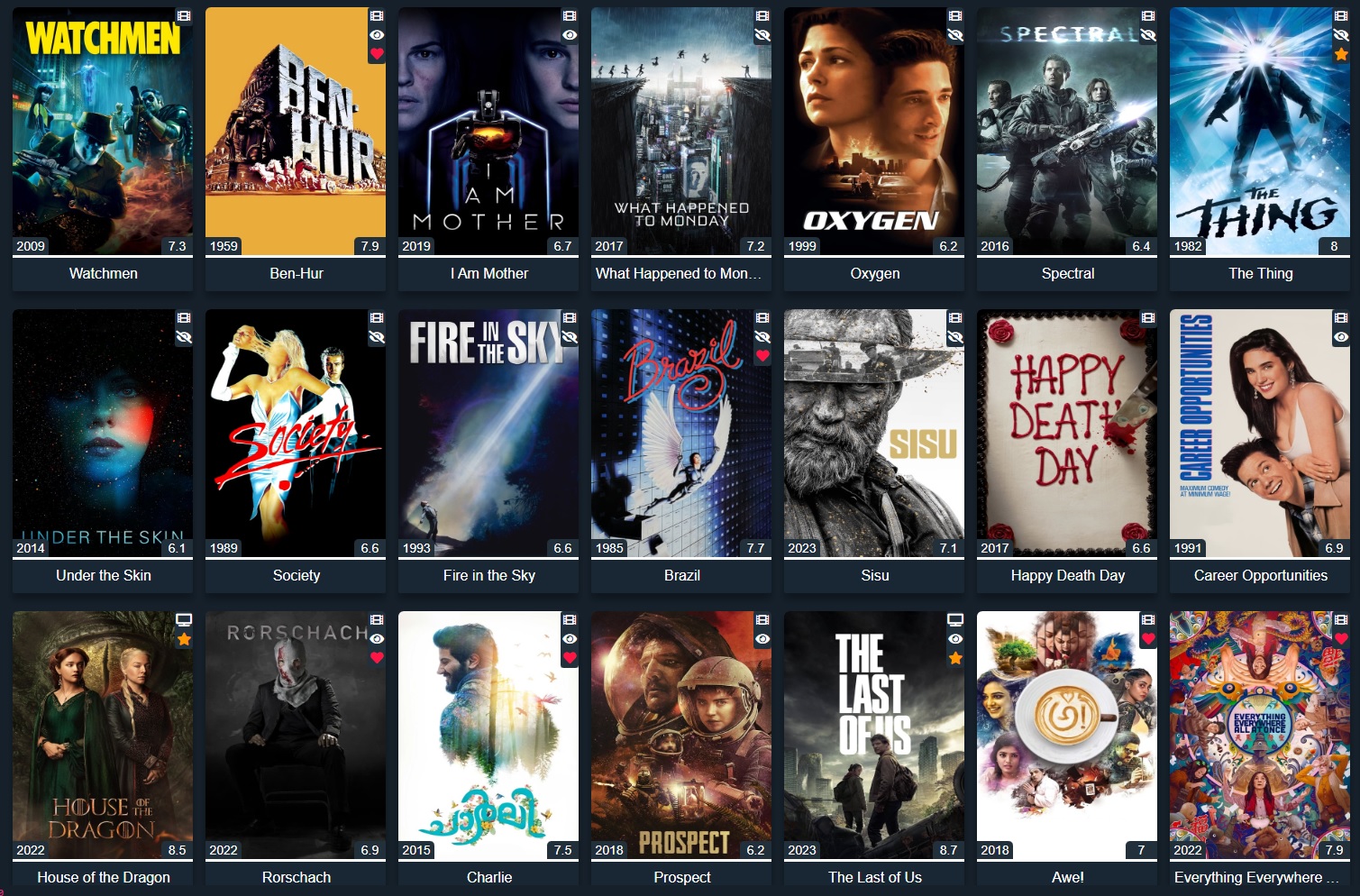Screen dimensions: 1360x896
Task: Click the orange star icon on The Thing
Action: point(1341,54)
